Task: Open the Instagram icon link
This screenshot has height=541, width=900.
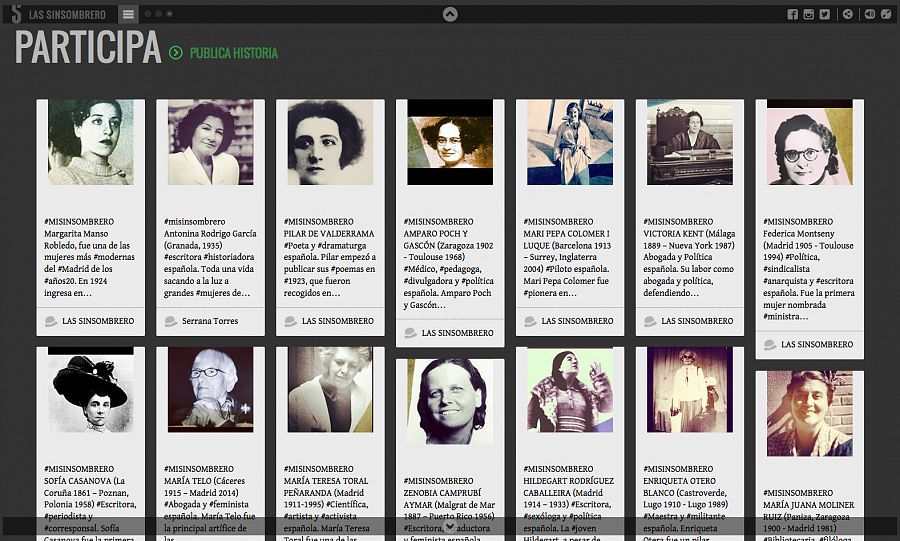Action: (x=809, y=14)
